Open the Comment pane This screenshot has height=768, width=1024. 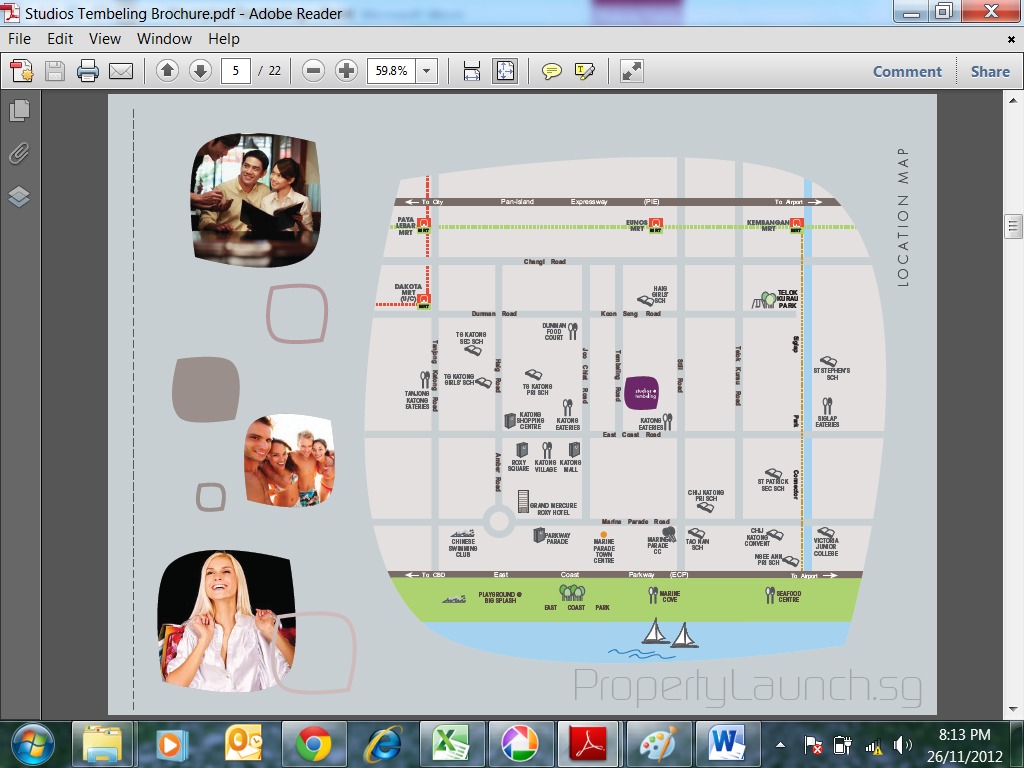907,71
